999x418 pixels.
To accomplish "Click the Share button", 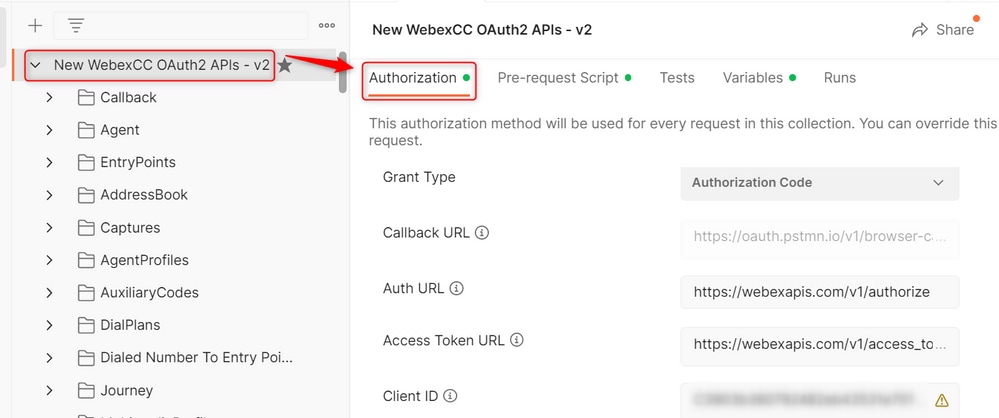I will pos(943,30).
